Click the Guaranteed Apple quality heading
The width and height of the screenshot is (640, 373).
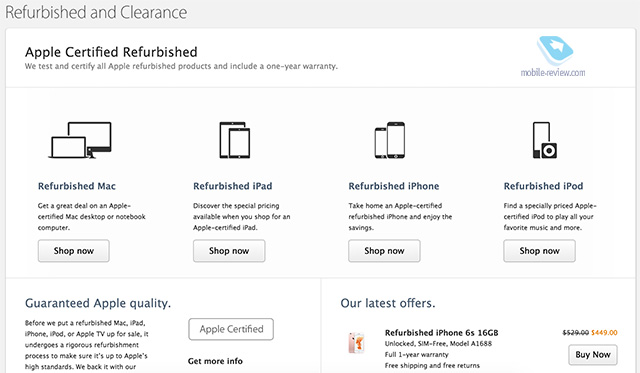coord(98,303)
